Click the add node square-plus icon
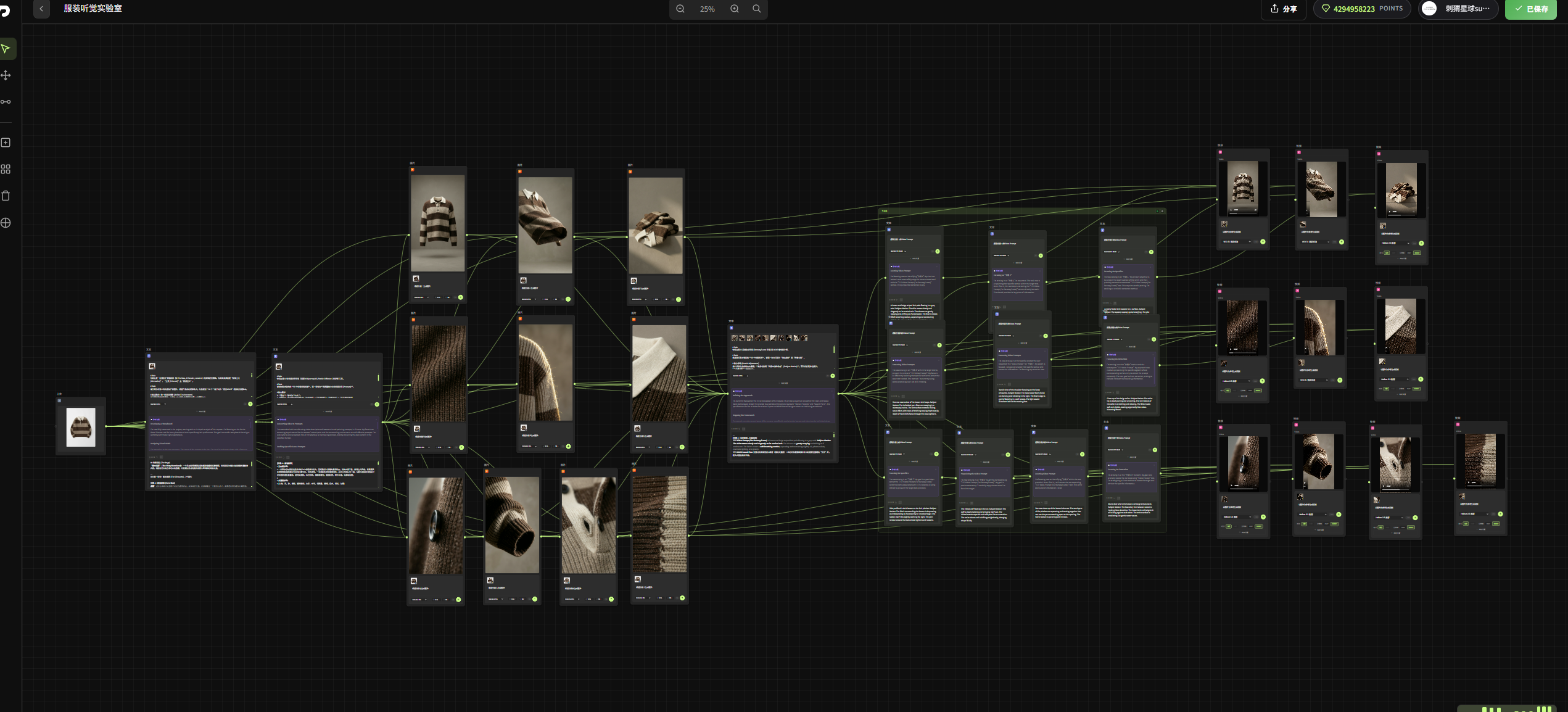 [x=6, y=143]
